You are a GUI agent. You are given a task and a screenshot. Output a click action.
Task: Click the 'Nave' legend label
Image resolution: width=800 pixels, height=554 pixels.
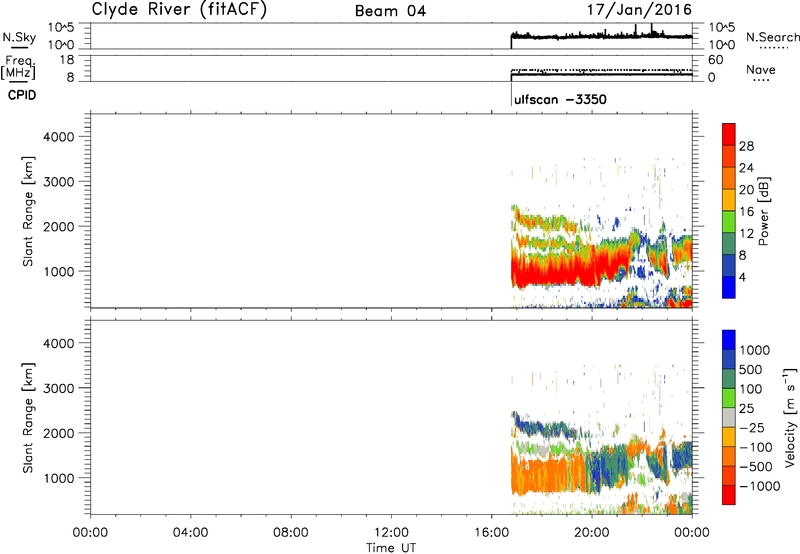point(761,69)
